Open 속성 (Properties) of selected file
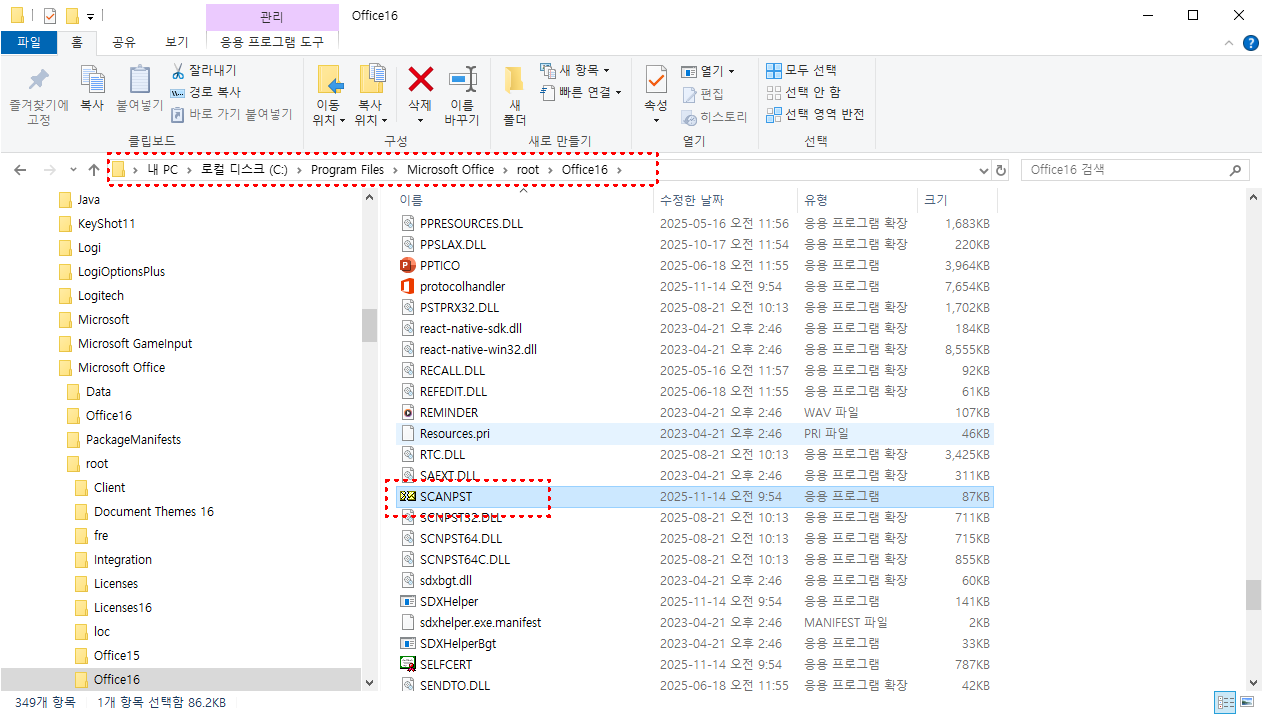 (x=656, y=96)
